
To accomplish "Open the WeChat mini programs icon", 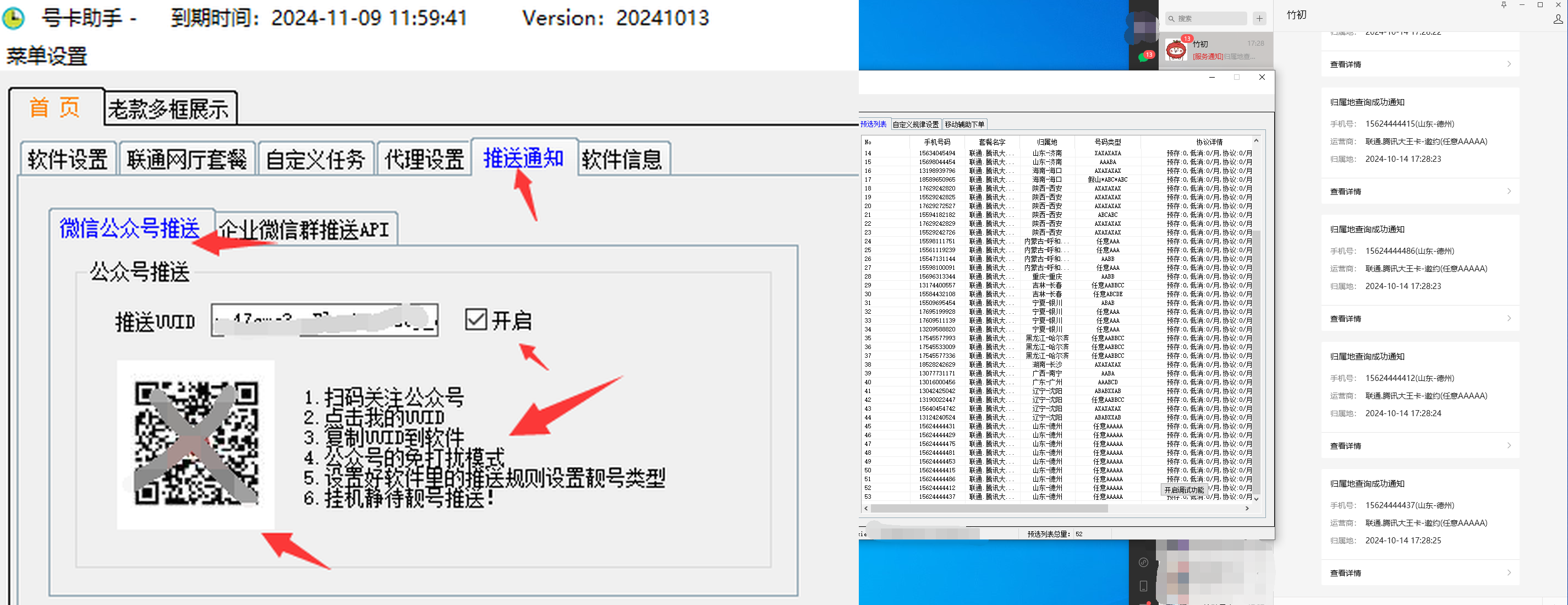I will (1143, 563).
